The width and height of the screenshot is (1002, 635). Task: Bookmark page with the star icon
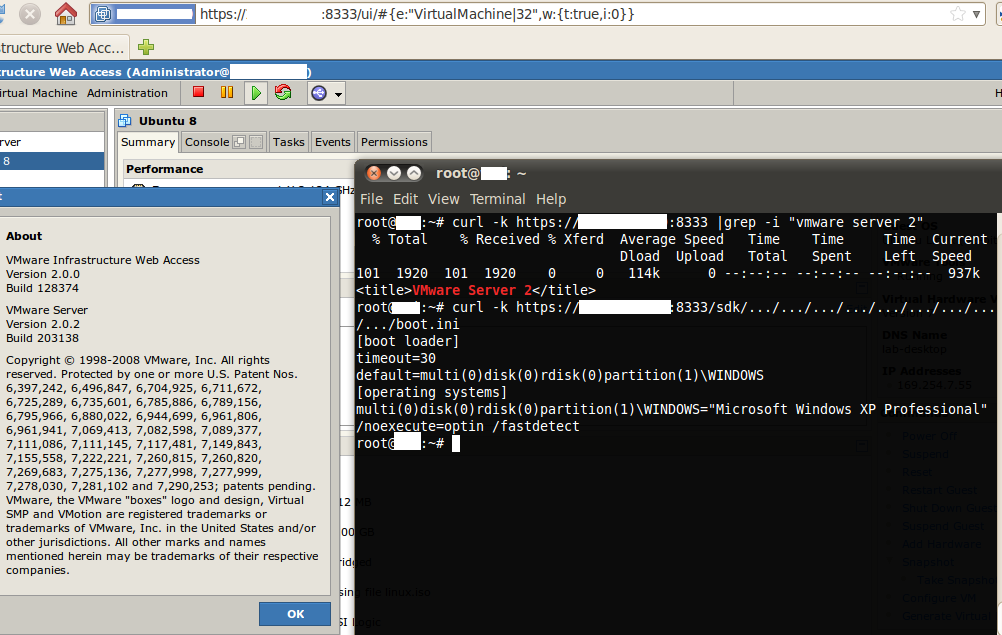pos(957,13)
